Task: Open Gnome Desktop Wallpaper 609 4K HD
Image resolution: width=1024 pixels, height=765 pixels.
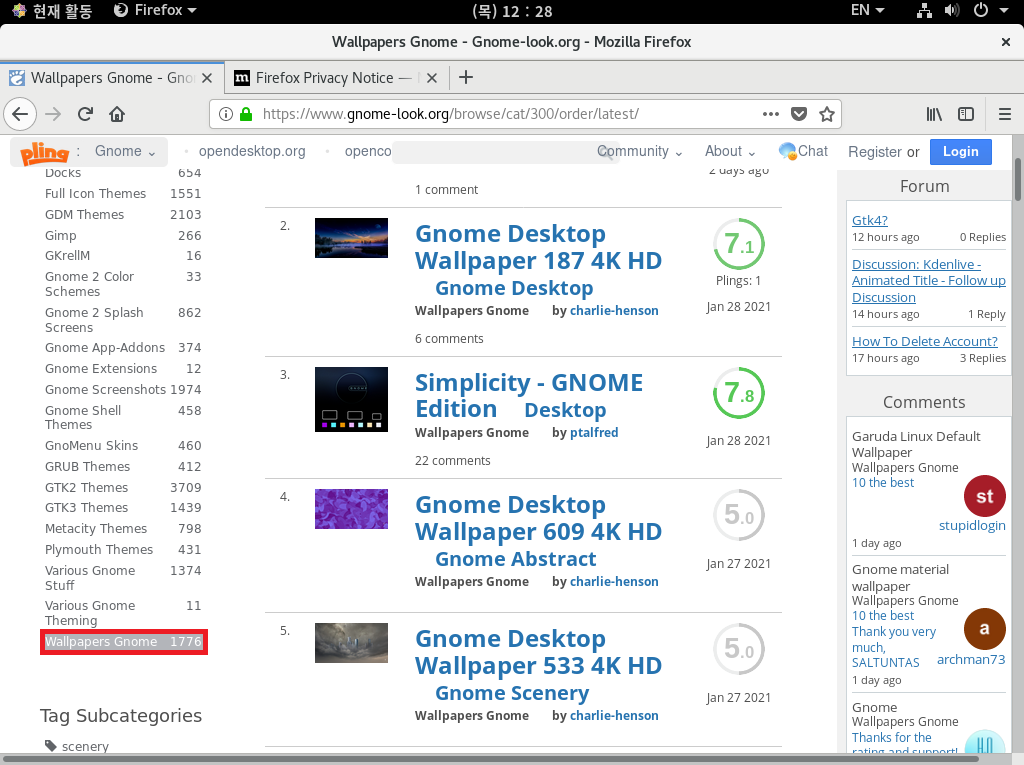Action: [538, 518]
